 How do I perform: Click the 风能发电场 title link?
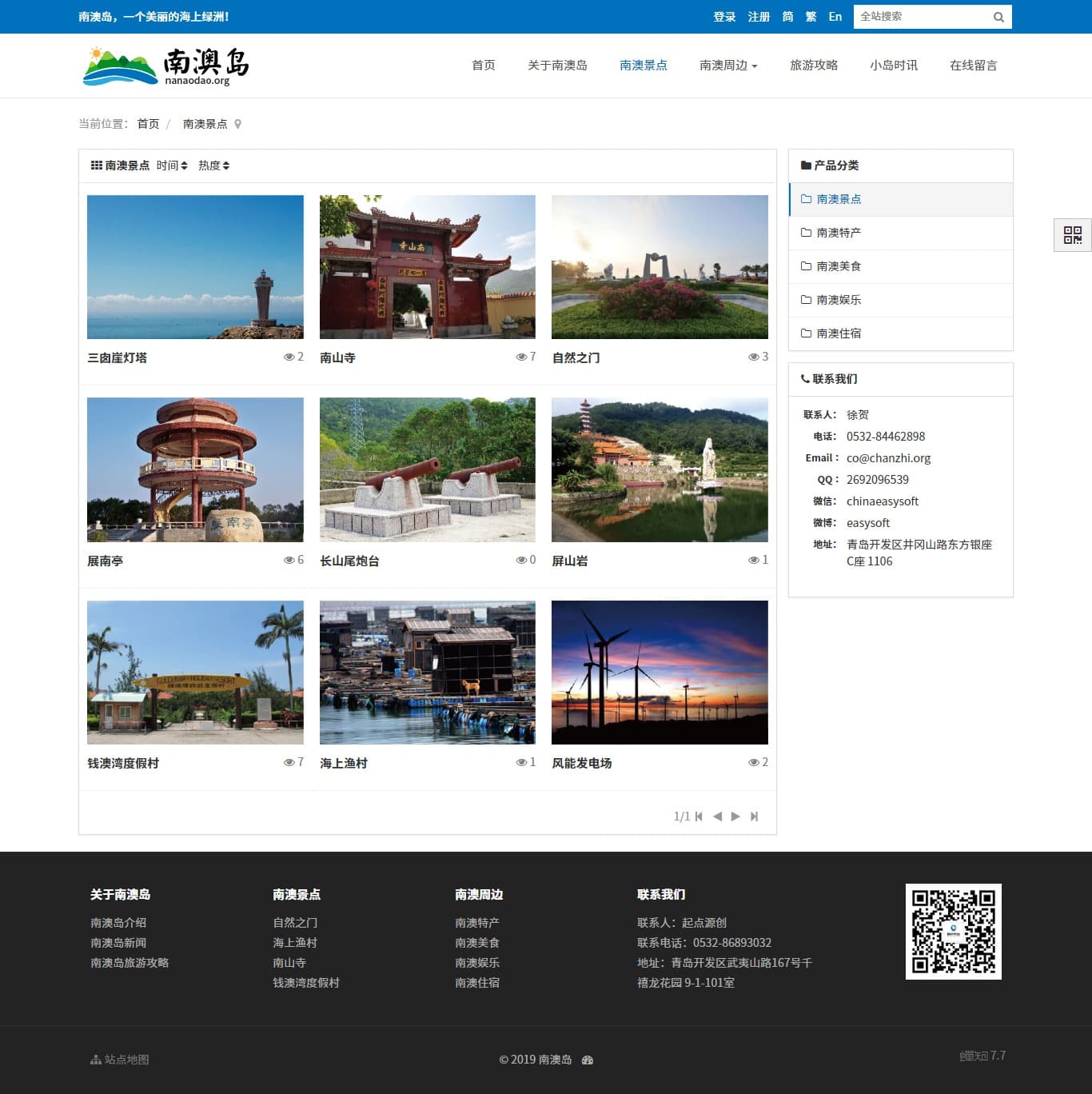582,764
